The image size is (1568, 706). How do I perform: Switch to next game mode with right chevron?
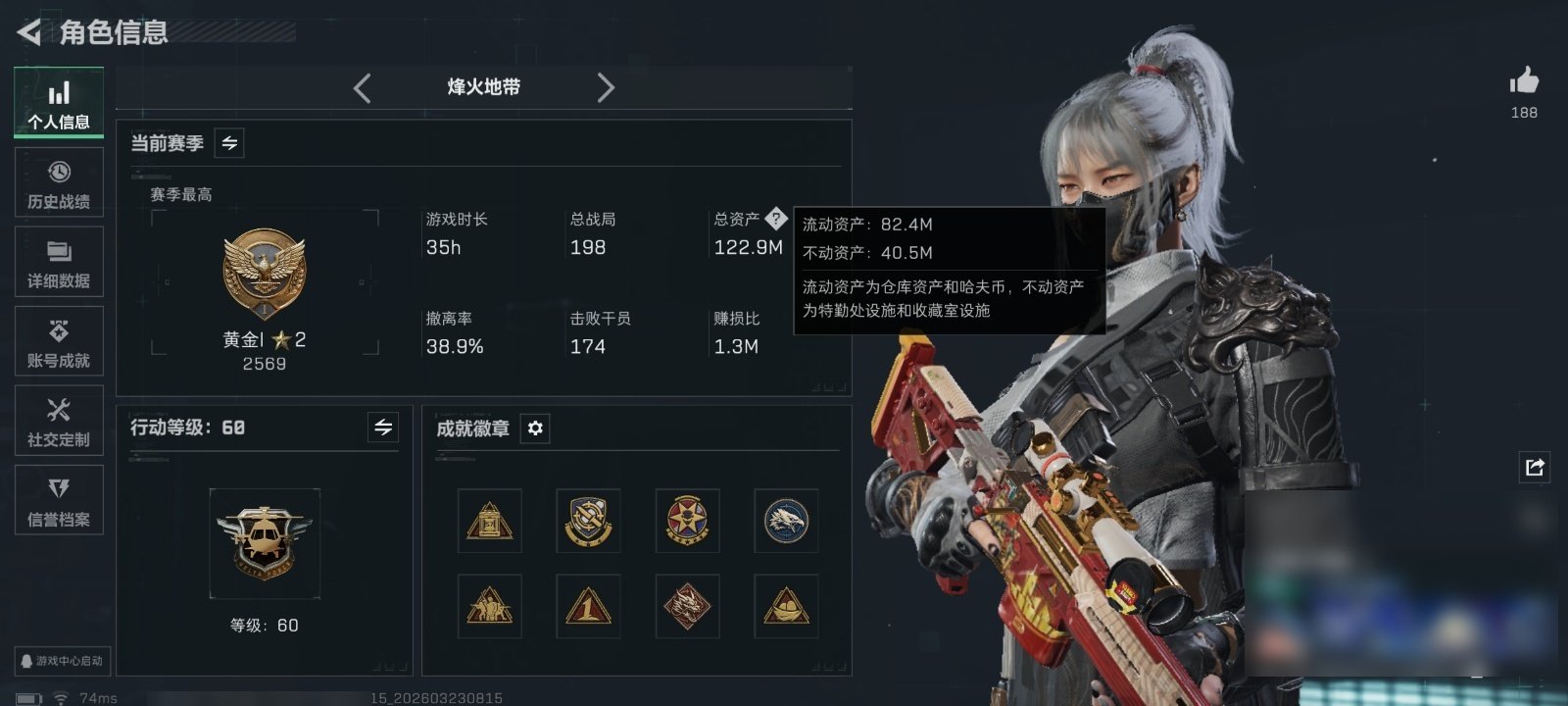(x=606, y=88)
